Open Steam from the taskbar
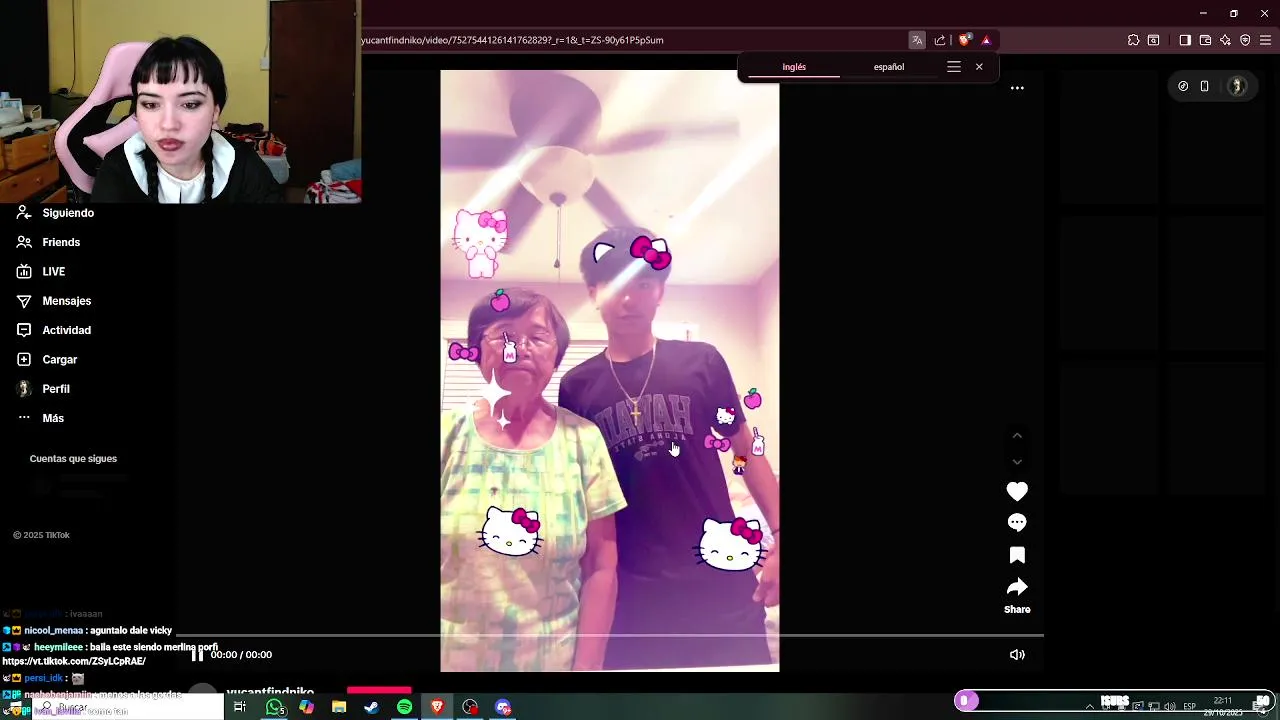This screenshot has height=720, width=1280. [371, 707]
